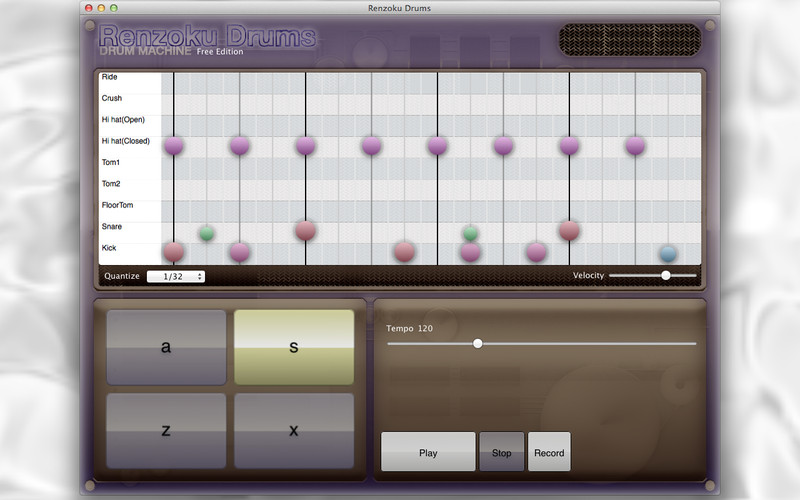800x500 pixels.
Task: Start playback with the Play button
Action: [428, 452]
